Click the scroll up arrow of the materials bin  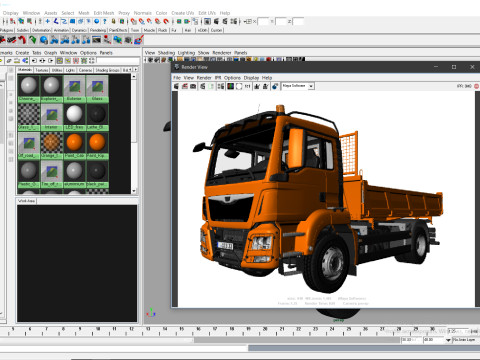point(134,77)
